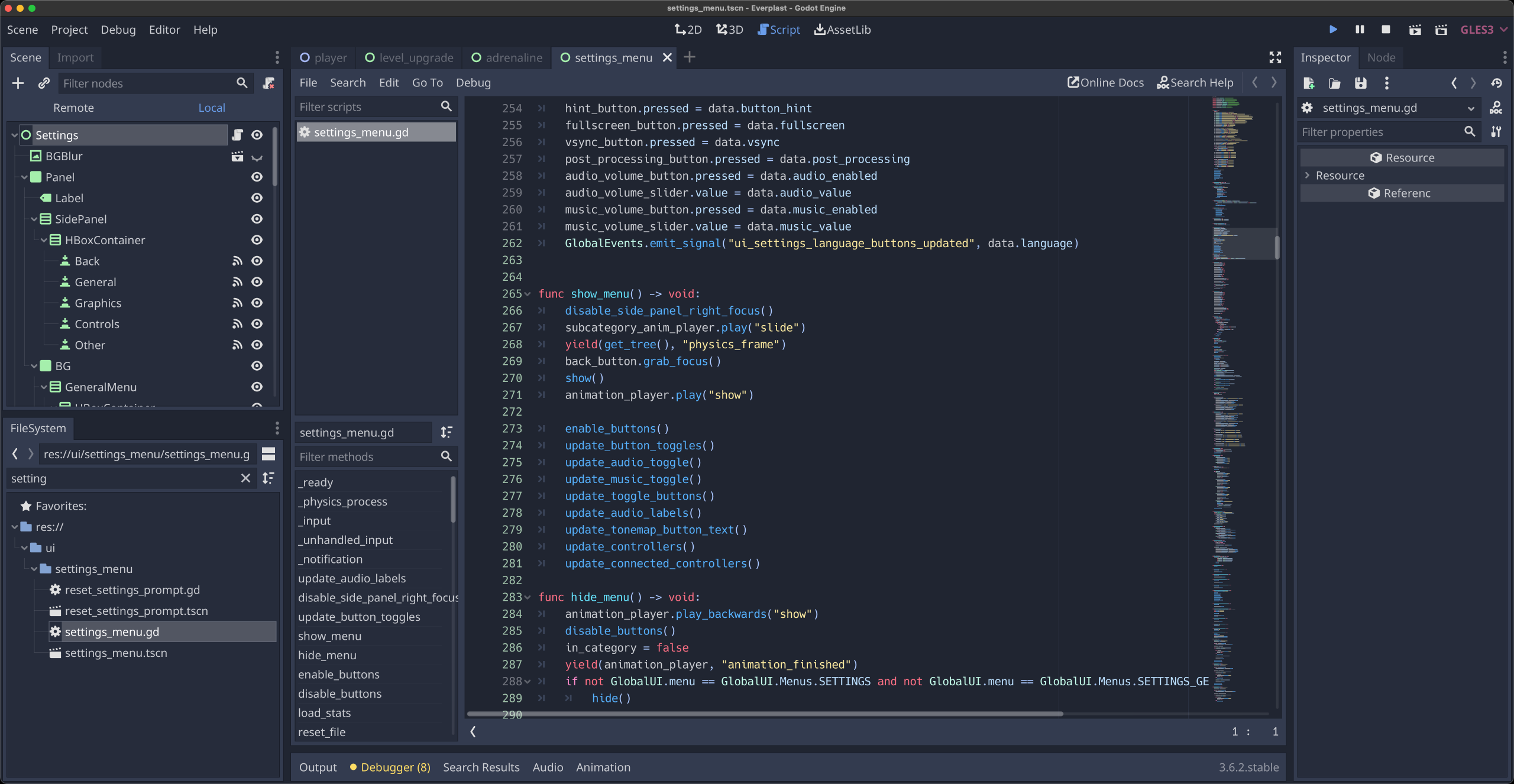1514x784 pixels.
Task: Hide the Other button node
Action: 257,345
